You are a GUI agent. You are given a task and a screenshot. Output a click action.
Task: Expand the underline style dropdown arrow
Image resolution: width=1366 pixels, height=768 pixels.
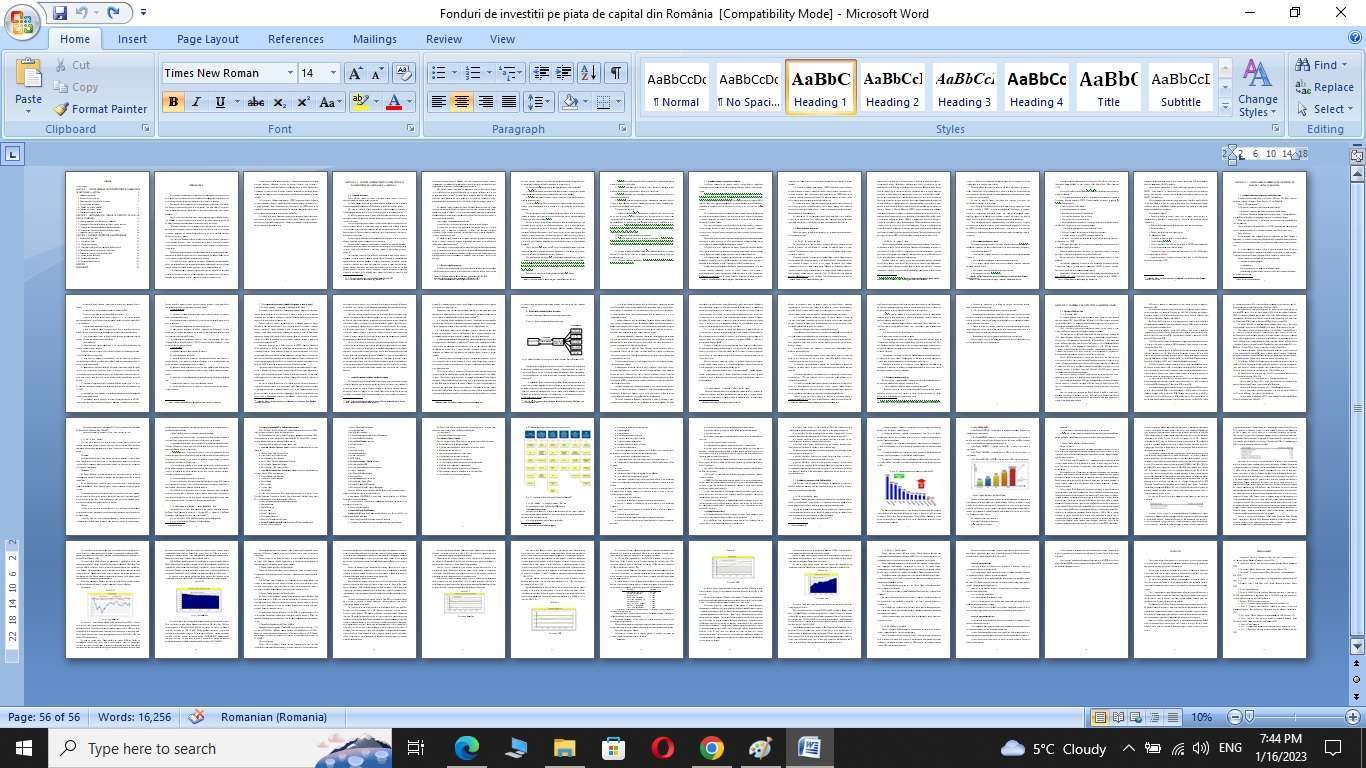coord(236,102)
